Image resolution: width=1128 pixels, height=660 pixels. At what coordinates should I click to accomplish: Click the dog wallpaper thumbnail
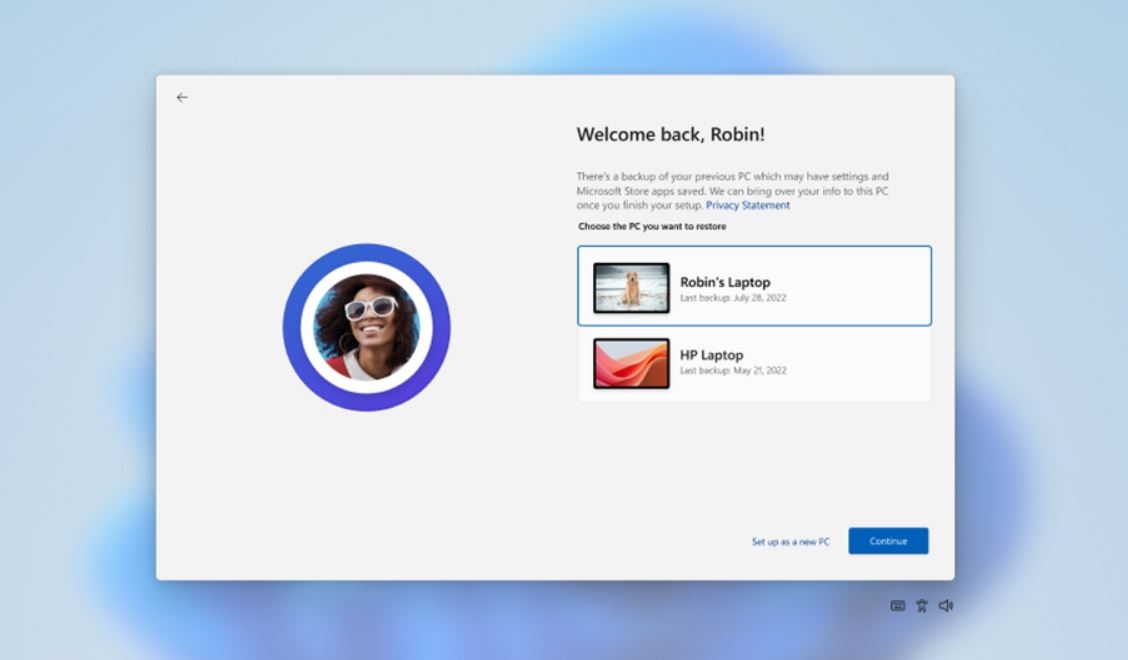click(x=631, y=288)
